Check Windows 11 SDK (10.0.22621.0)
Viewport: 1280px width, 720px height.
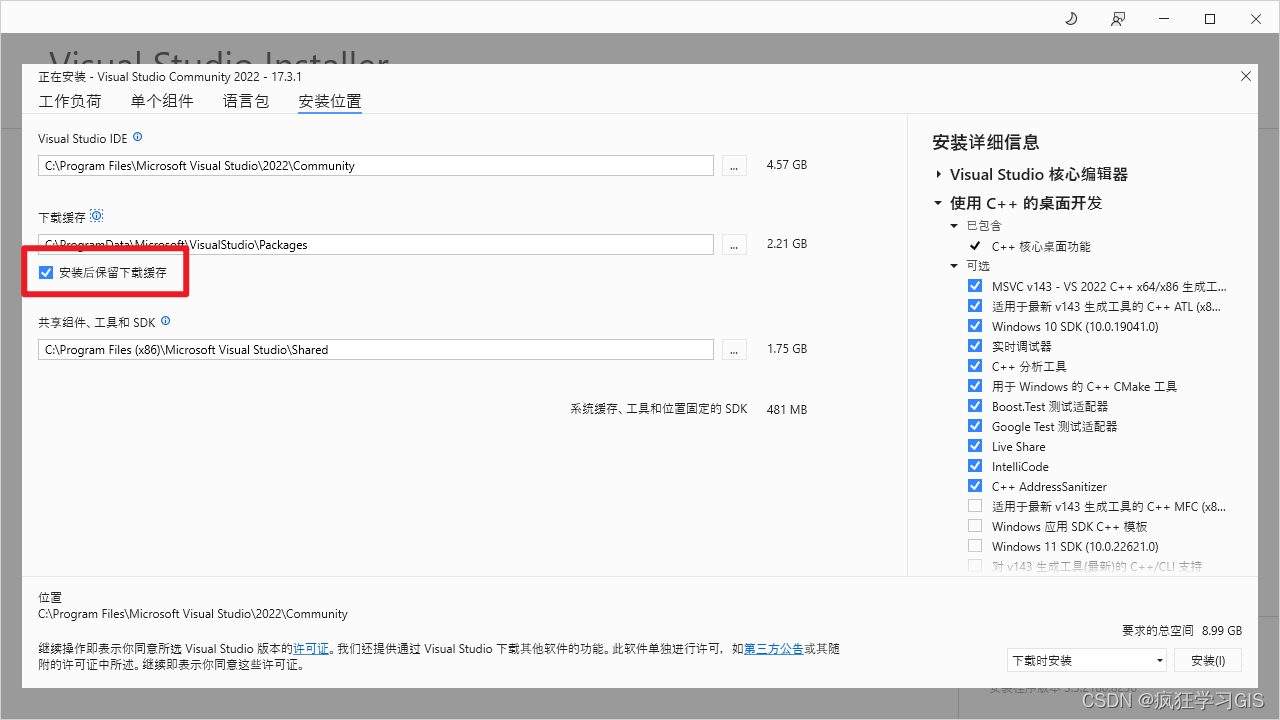click(975, 546)
